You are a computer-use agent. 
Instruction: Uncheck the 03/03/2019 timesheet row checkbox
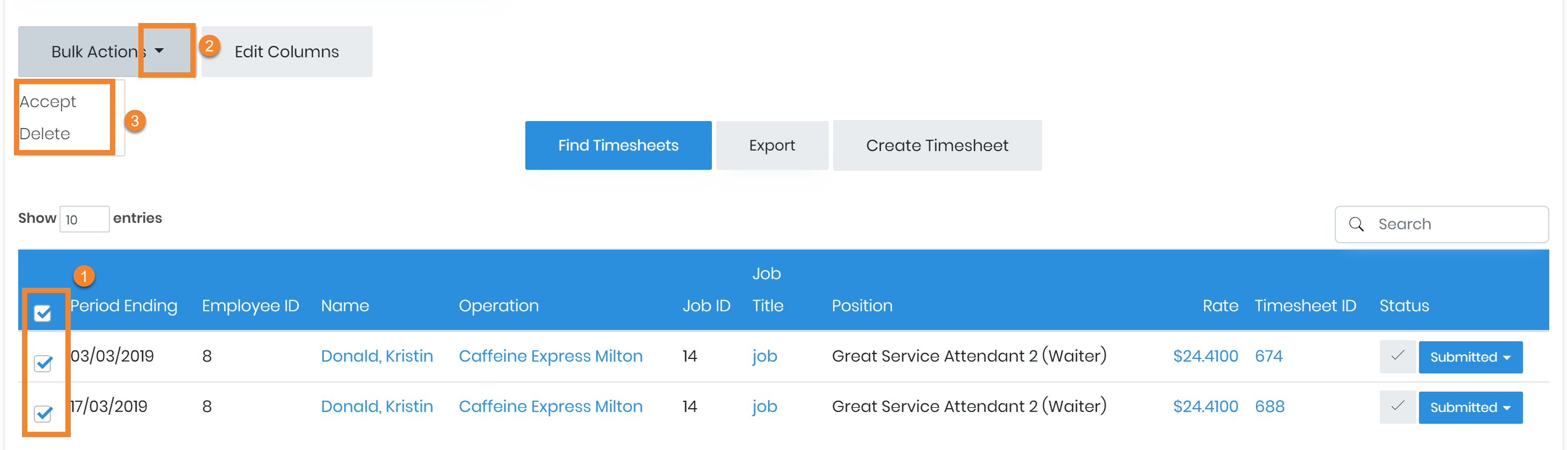(42, 364)
